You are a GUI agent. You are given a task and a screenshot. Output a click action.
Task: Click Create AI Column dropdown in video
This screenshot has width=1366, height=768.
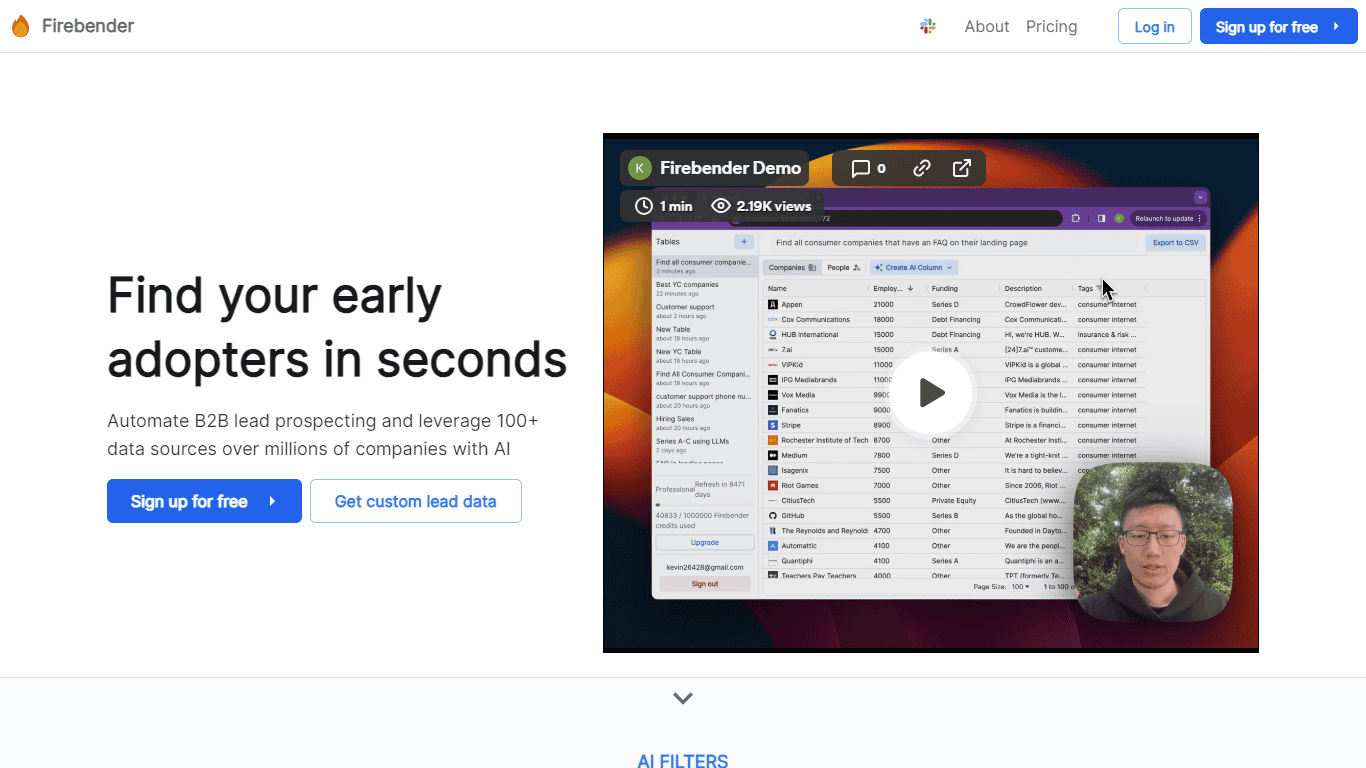tap(914, 267)
